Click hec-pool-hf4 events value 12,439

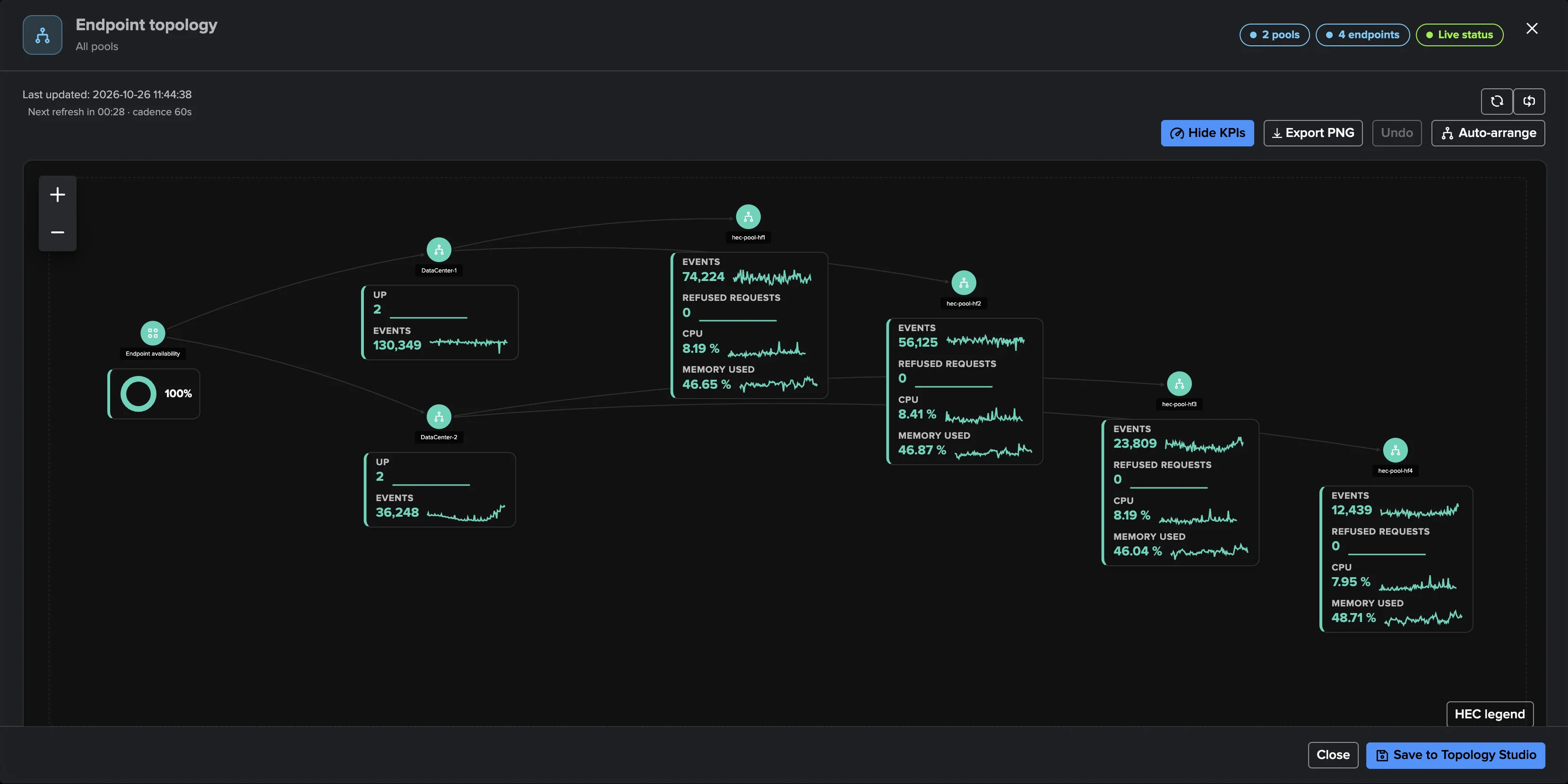tap(1351, 510)
